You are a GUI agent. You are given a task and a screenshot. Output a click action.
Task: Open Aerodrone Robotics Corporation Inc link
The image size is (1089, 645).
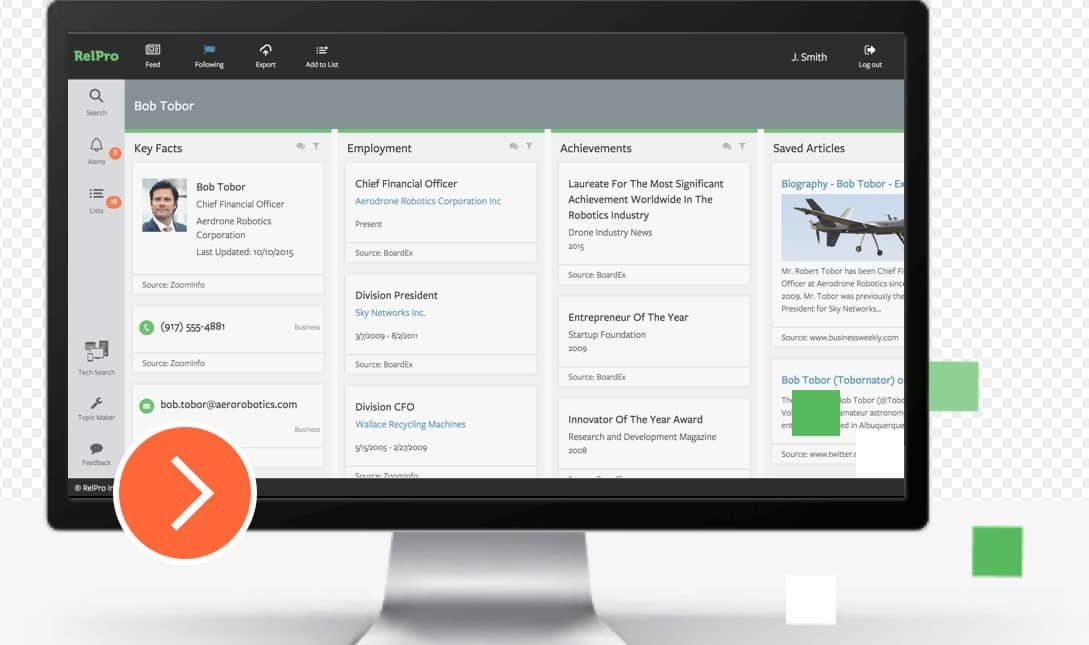click(x=428, y=202)
